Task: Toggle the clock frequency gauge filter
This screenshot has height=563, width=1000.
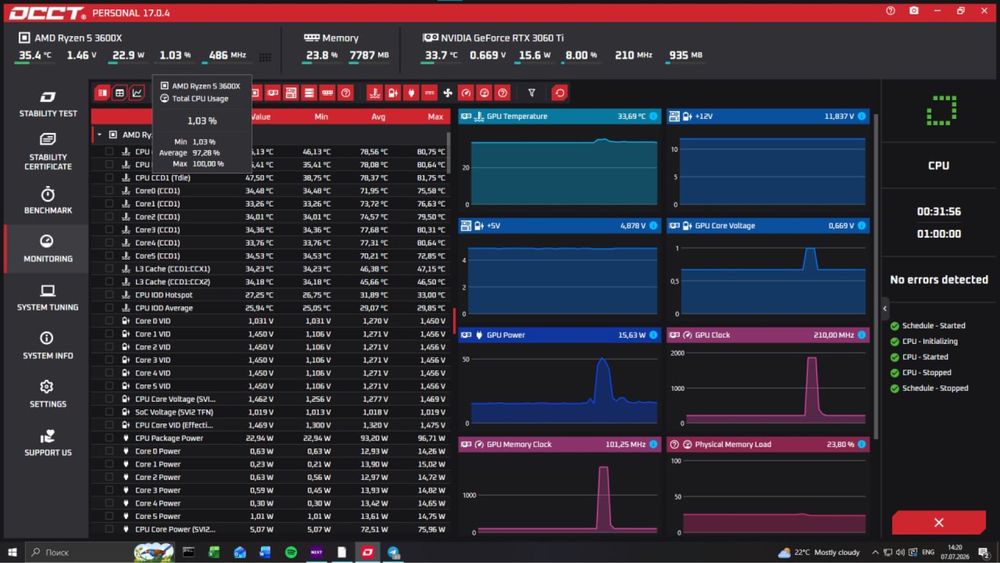Action: (x=466, y=93)
